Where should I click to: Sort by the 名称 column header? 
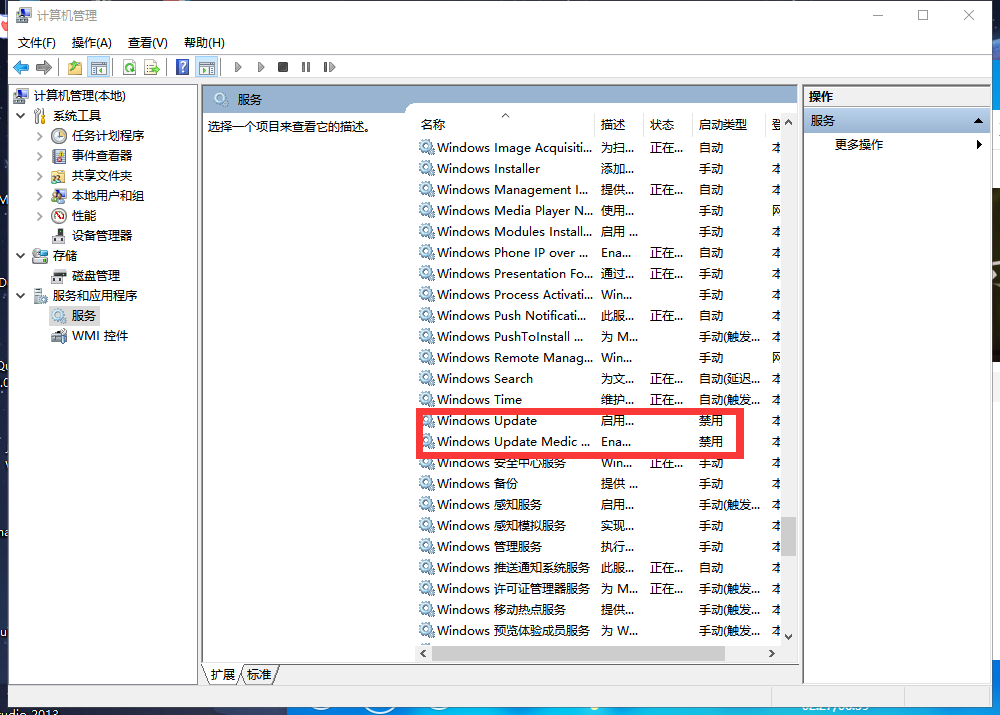(x=505, y=125)
